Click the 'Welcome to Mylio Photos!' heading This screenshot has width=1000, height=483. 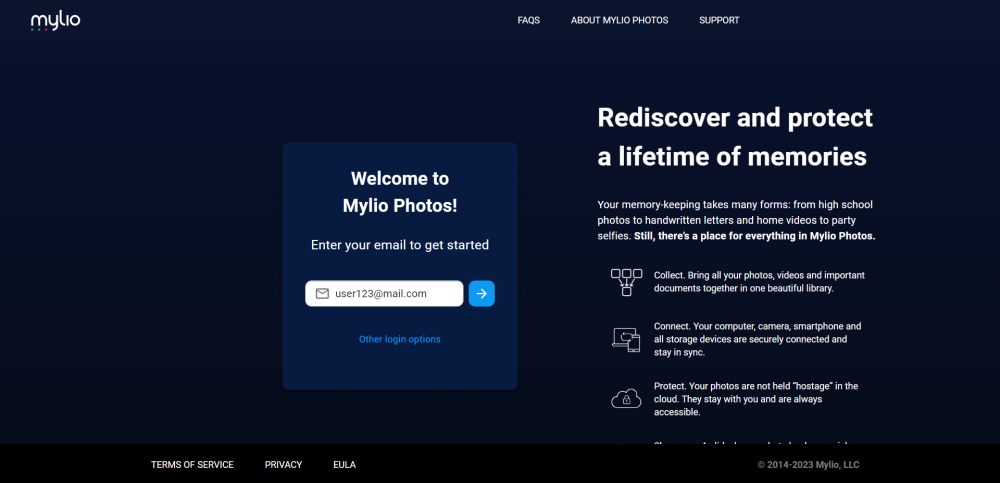(x=400, y=192)
